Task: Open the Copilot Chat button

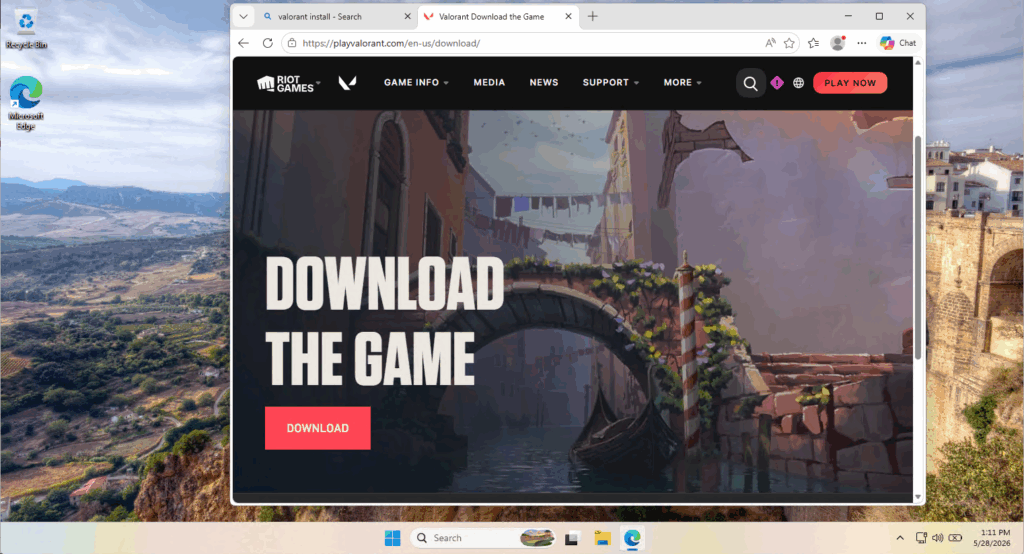Action: [899, 43]
